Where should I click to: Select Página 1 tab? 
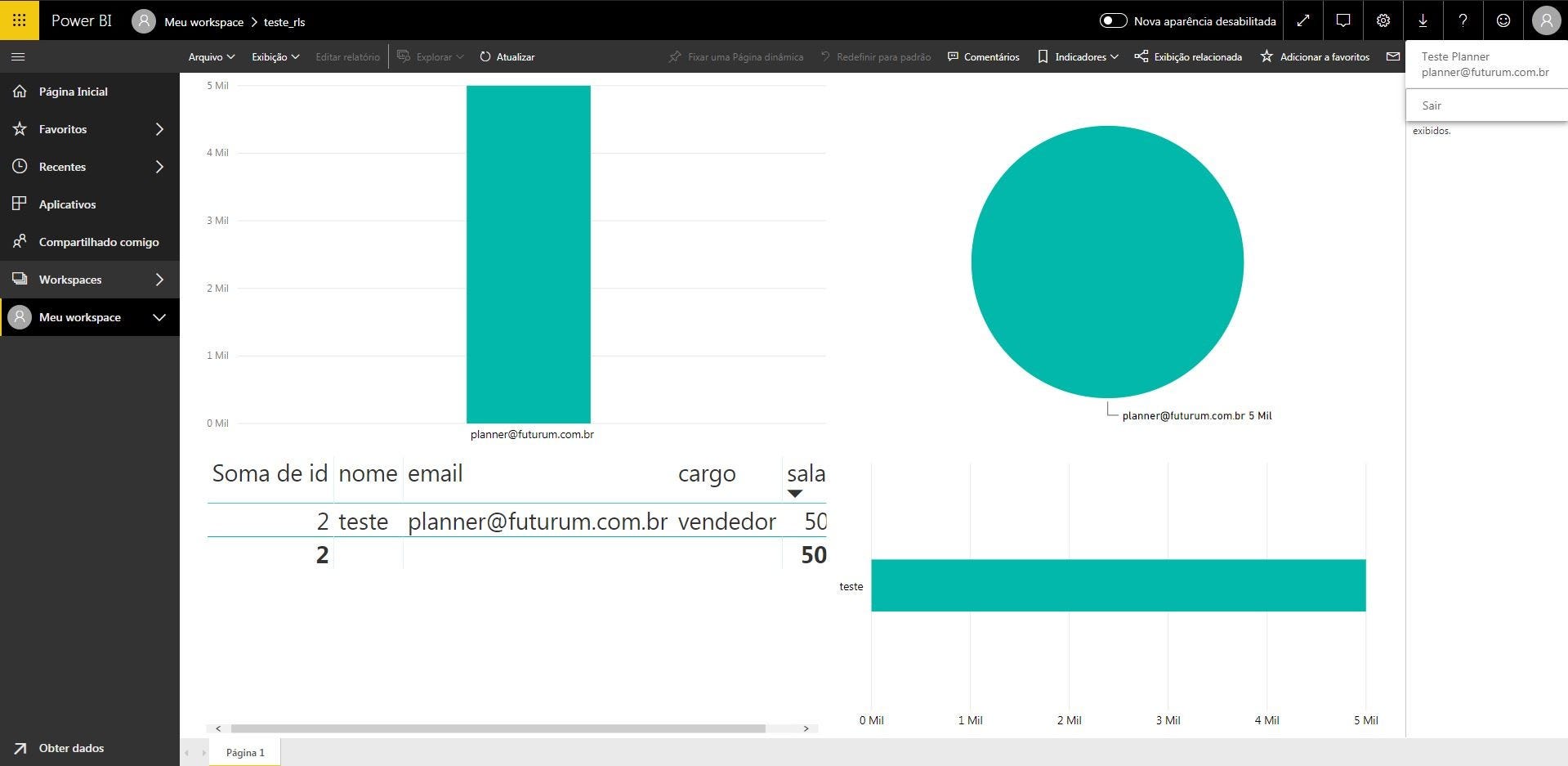pos(245,752)
